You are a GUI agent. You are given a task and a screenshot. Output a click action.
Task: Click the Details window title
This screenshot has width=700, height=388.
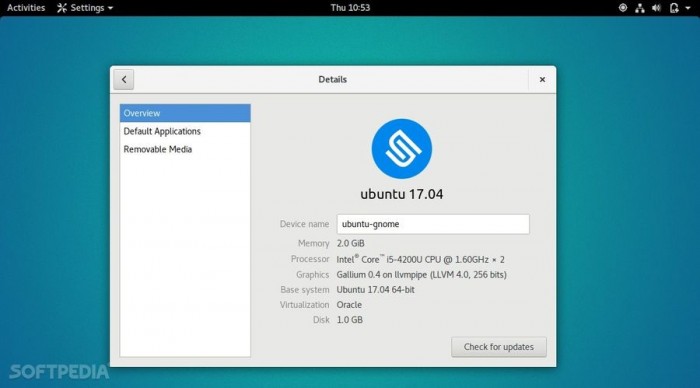(333, 79)
